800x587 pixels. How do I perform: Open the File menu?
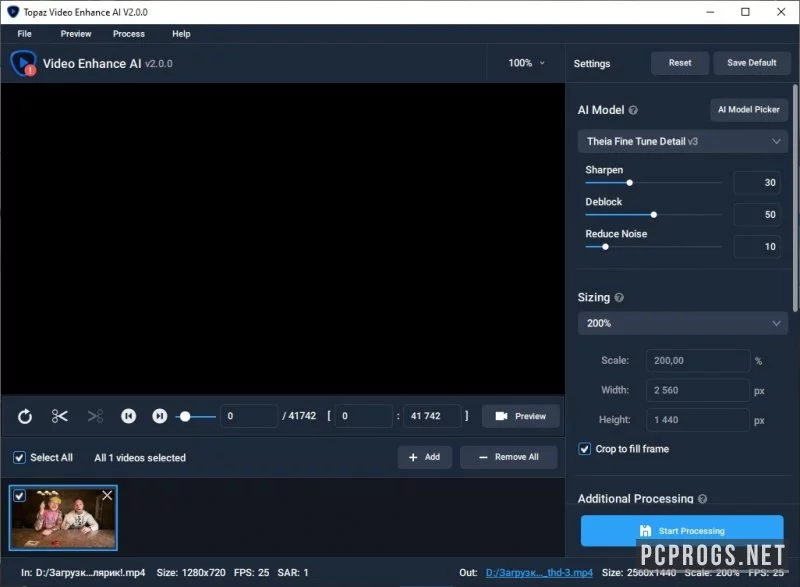24,34
